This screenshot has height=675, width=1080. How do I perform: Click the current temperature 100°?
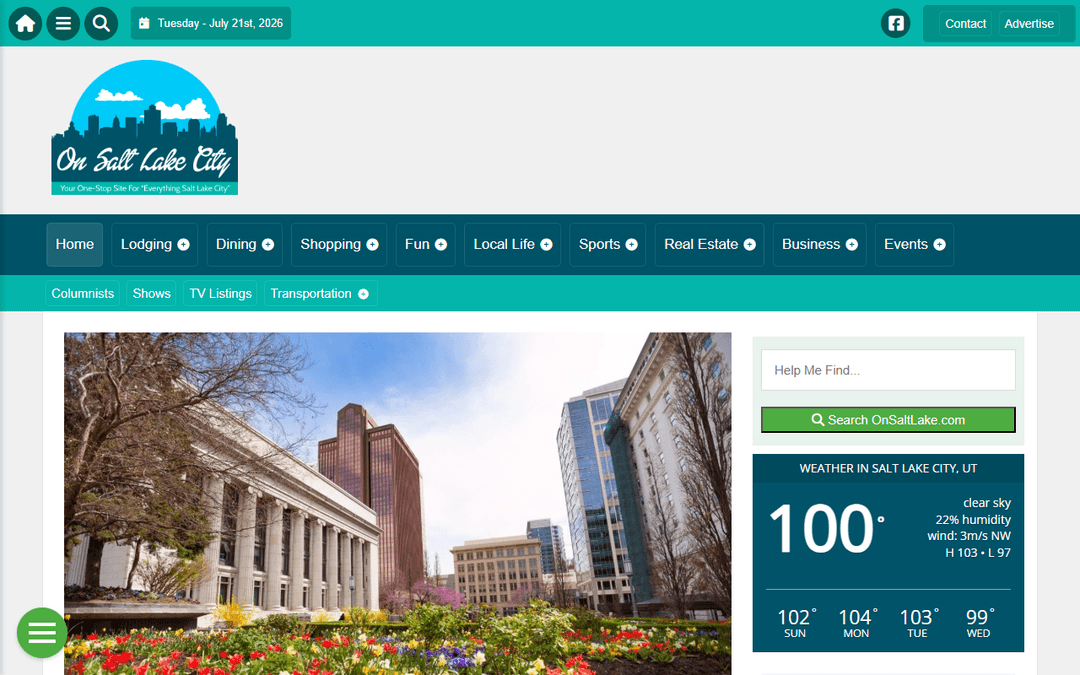(x=826, y=529)
